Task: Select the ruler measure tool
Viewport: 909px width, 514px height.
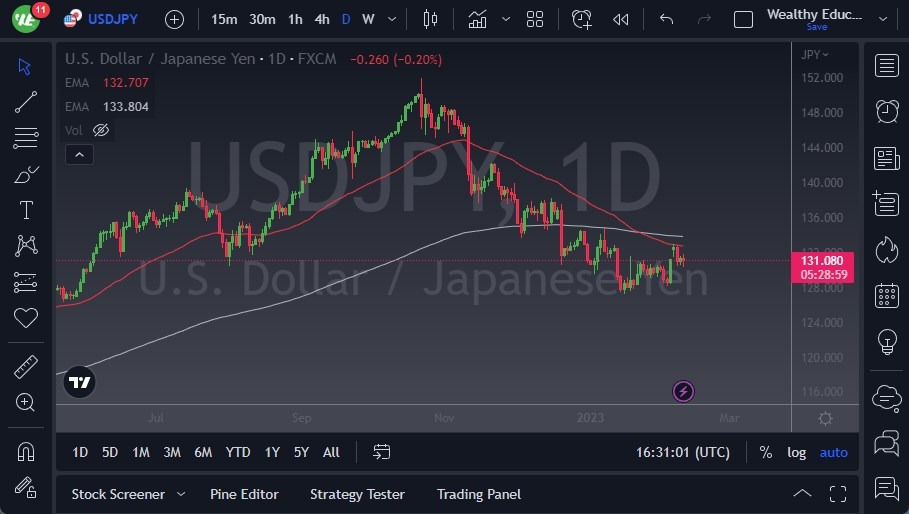Action: tap(26, 368)
